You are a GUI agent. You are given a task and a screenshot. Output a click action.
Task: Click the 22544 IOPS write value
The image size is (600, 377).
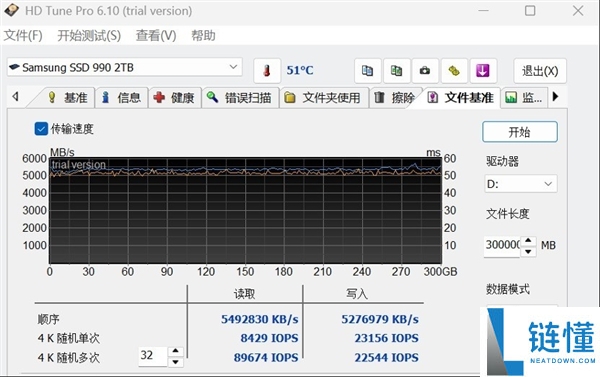click(386, 357)
